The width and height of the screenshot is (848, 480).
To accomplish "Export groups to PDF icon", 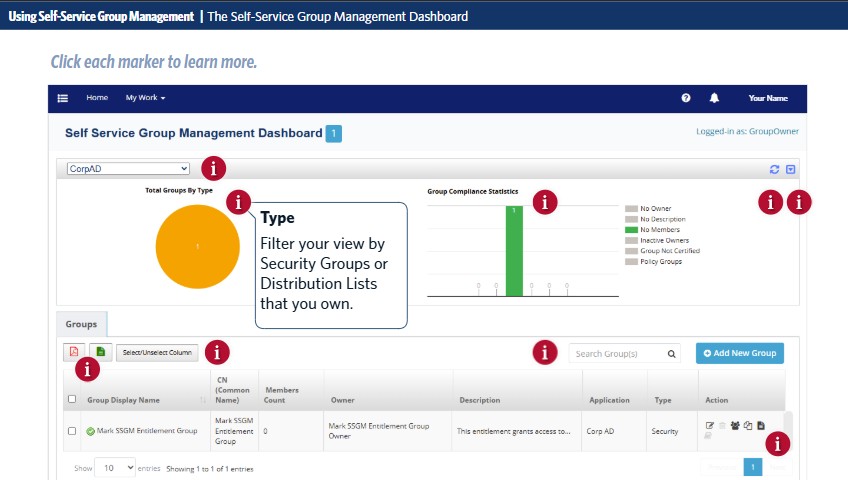I will [74, 352].
